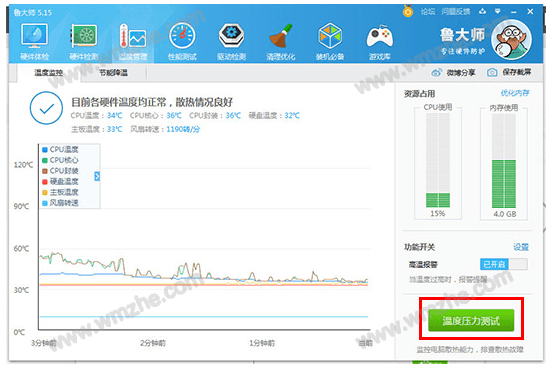Viewport: 560px width, 366px height.
Task: Click the 功能开关 section heading
Action: 419,247
